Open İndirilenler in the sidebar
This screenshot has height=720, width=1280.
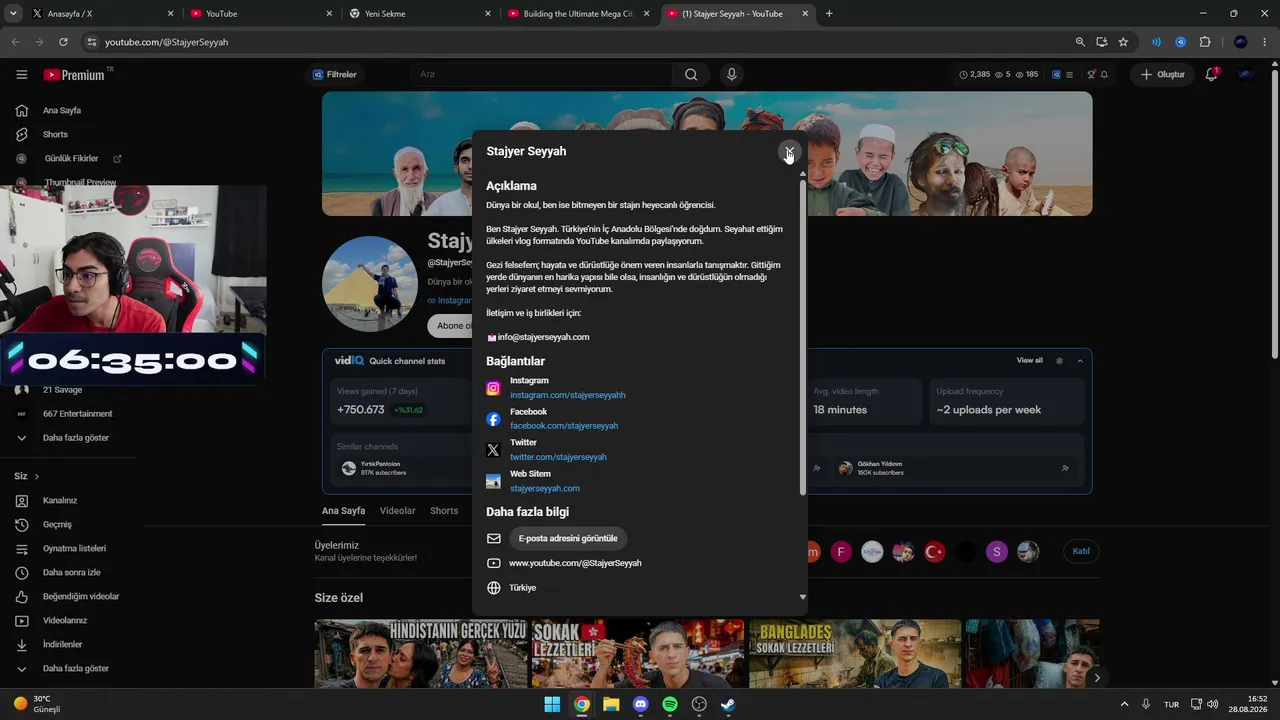62,644
